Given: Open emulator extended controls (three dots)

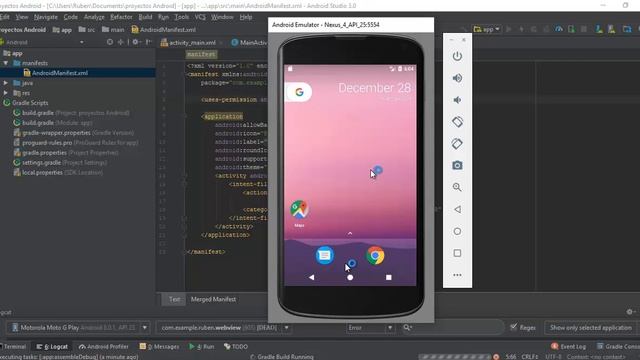Looking at the screenshot, I should click(457, 275).
